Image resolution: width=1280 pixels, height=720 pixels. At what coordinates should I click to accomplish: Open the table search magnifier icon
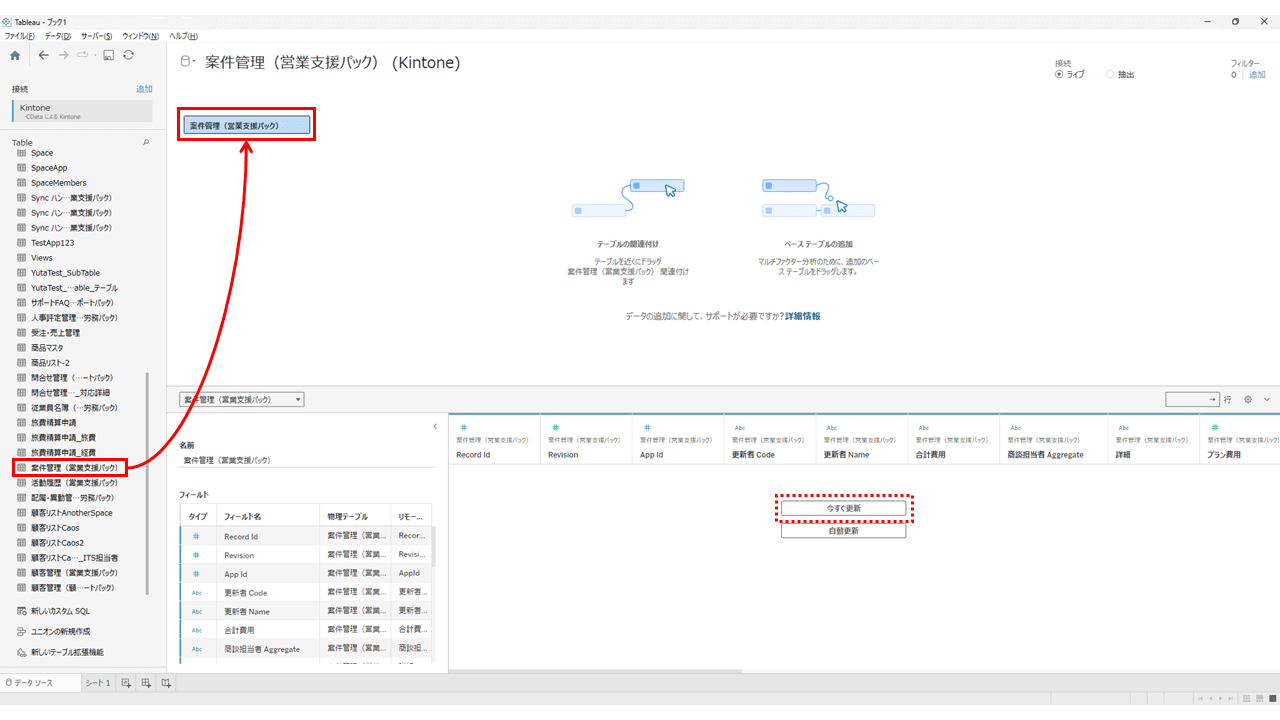point(146,143)
